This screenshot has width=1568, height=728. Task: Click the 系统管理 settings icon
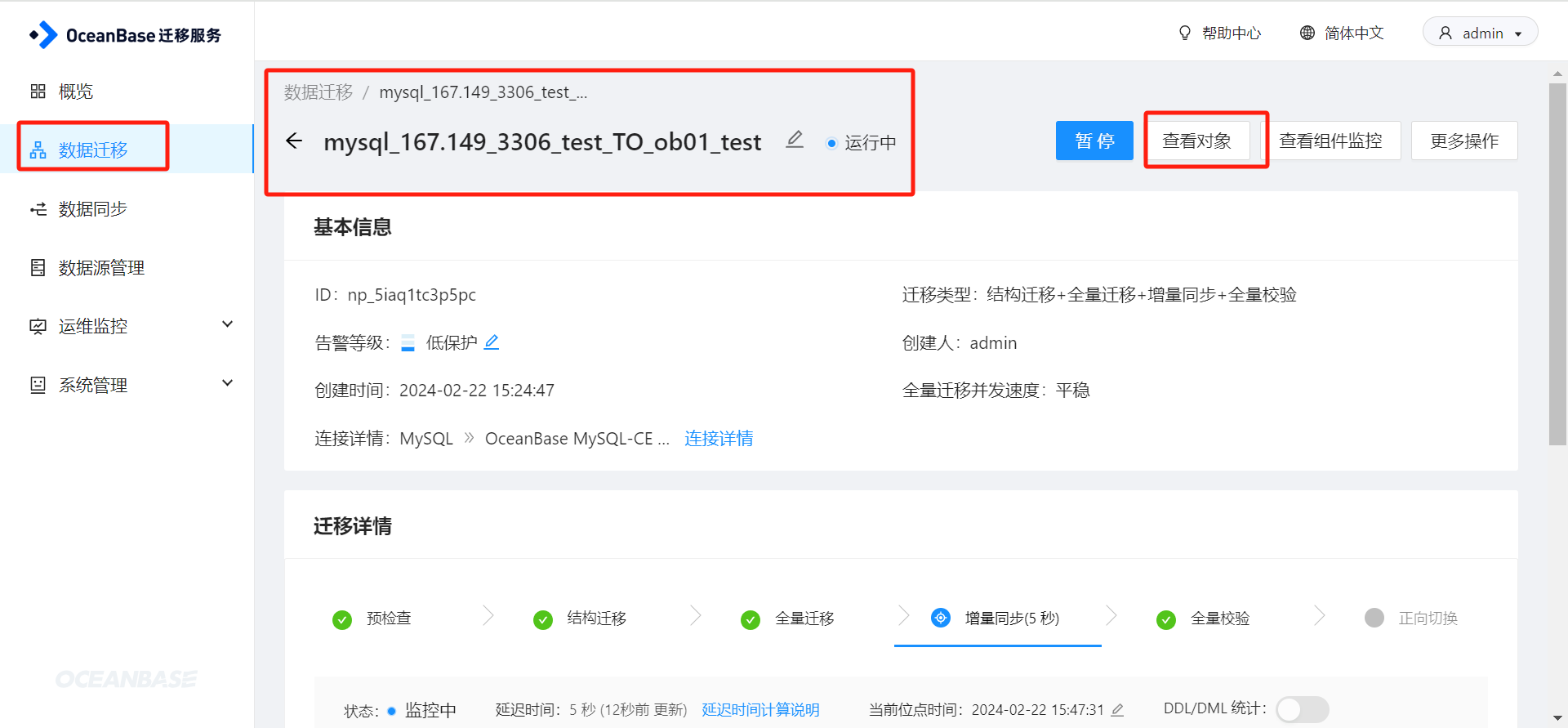point(38,386)
